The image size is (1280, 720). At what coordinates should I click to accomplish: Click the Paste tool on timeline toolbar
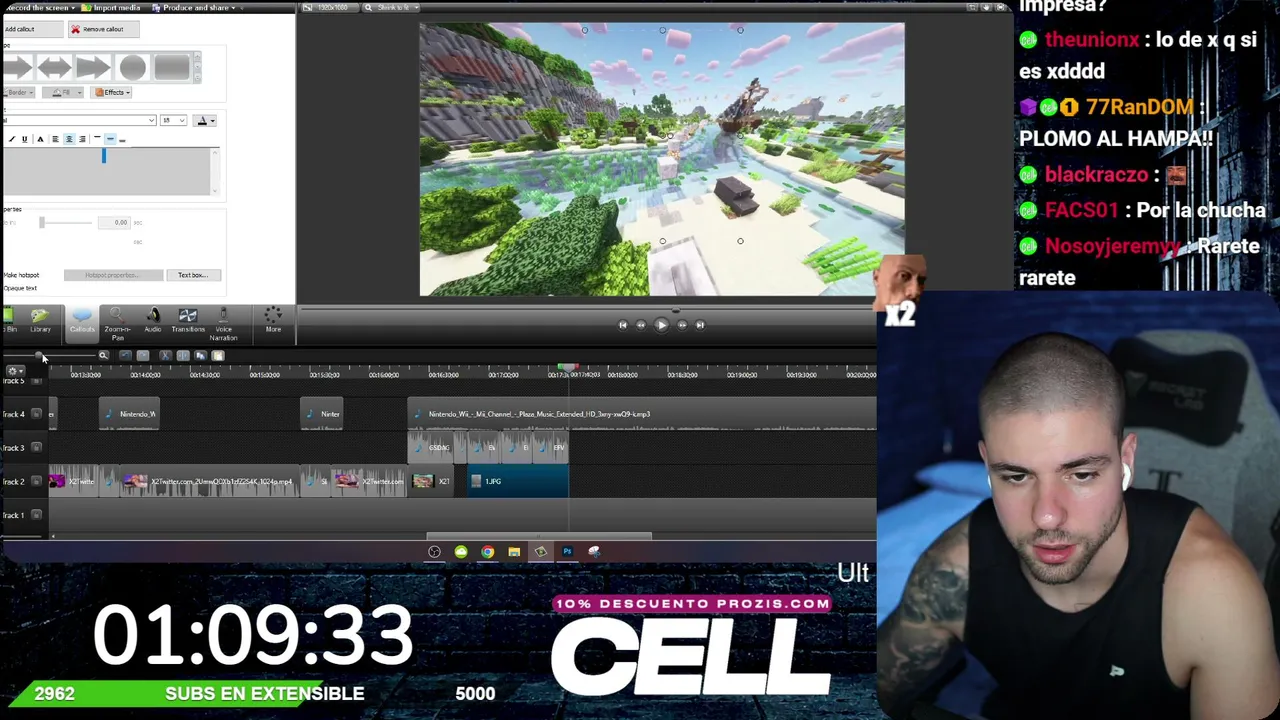[218, 355]
